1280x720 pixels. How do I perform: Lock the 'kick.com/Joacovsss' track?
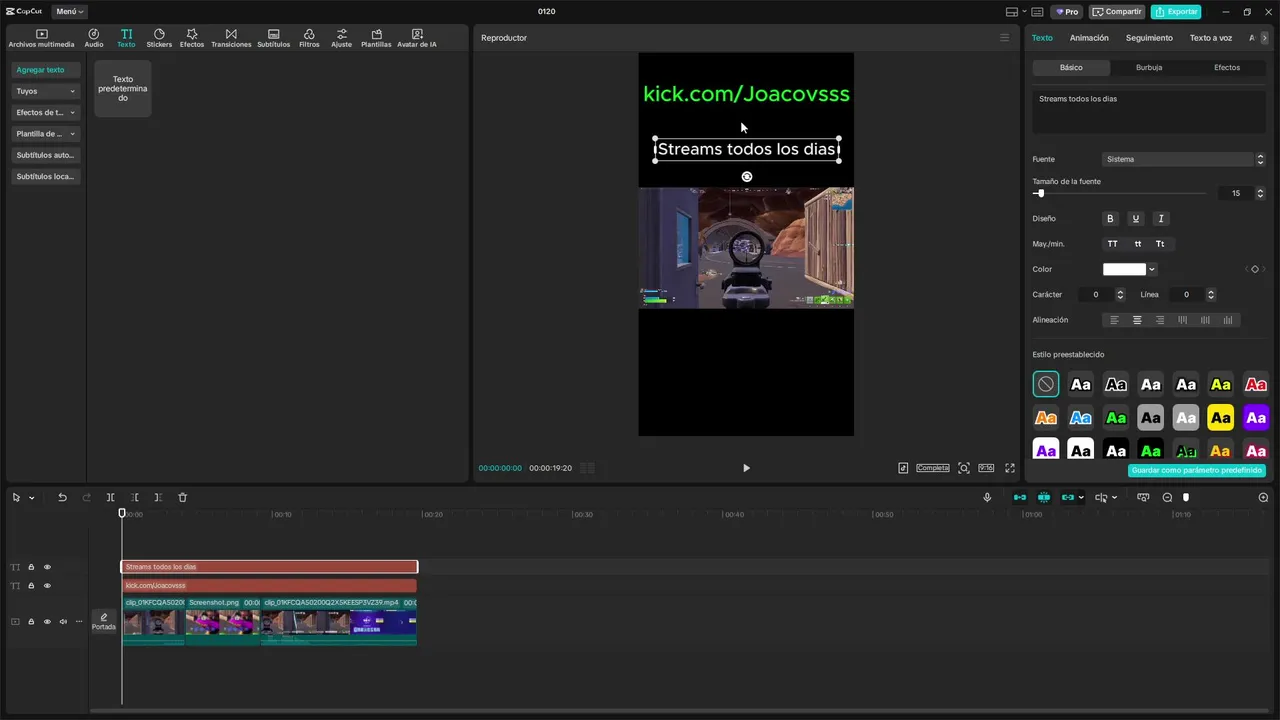(31, 586)
